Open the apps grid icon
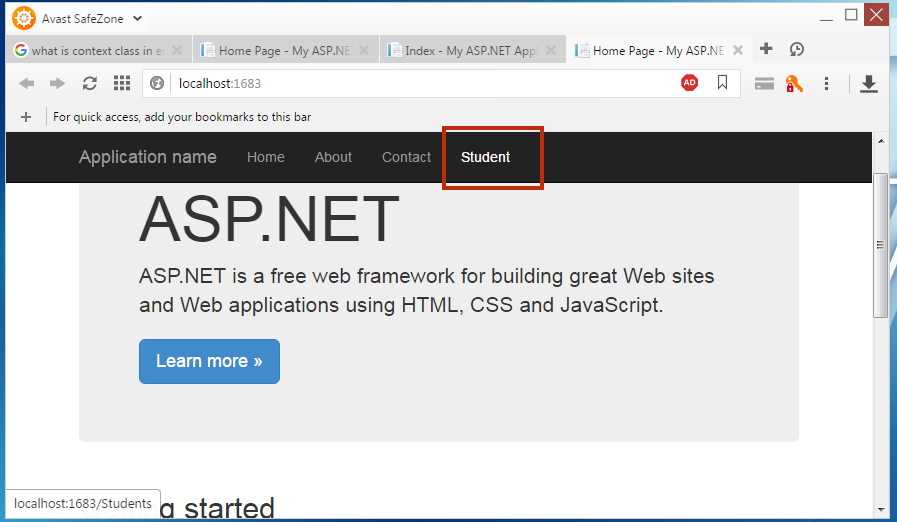The image size is (897, 522). 122,84
